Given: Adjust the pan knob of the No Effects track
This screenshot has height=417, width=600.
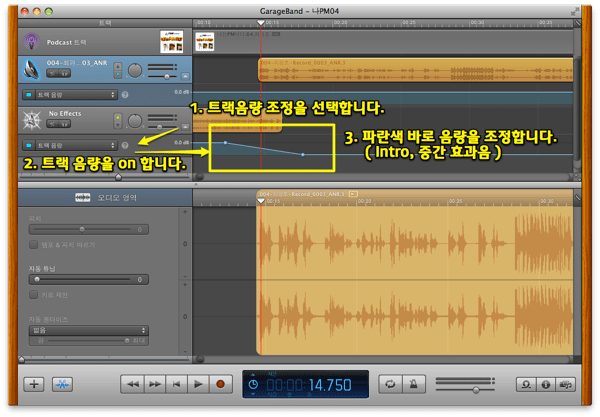Looking at the screenshot, I should tap(135, 121).
